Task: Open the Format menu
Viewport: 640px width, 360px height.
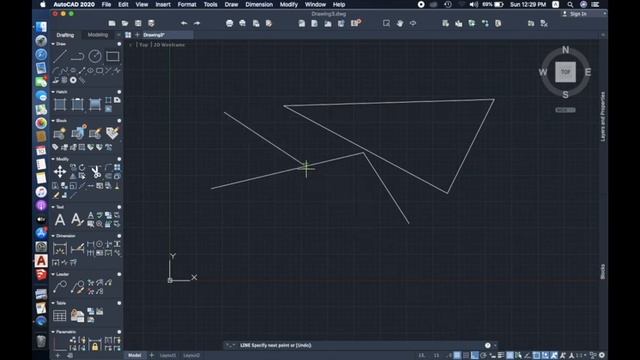Action: pyautogui.click(x=187, y=4)
